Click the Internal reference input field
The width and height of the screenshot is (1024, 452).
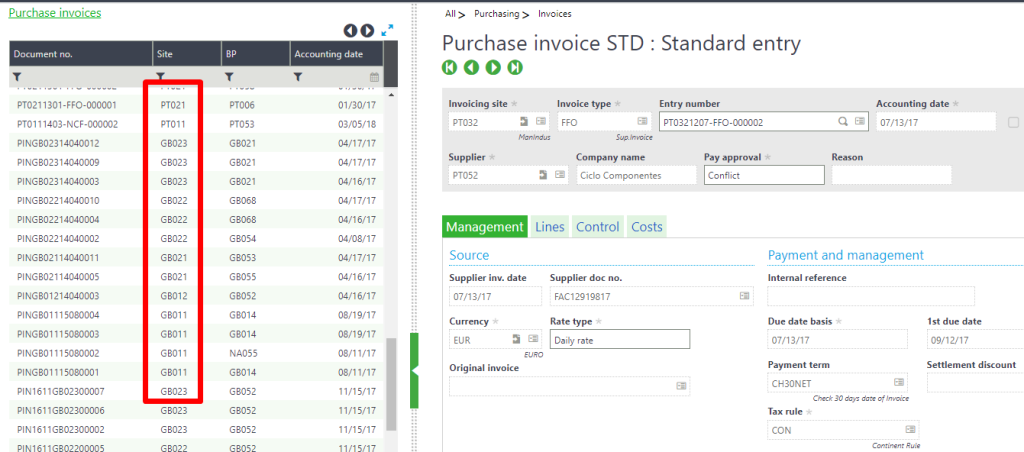[870, 296]
